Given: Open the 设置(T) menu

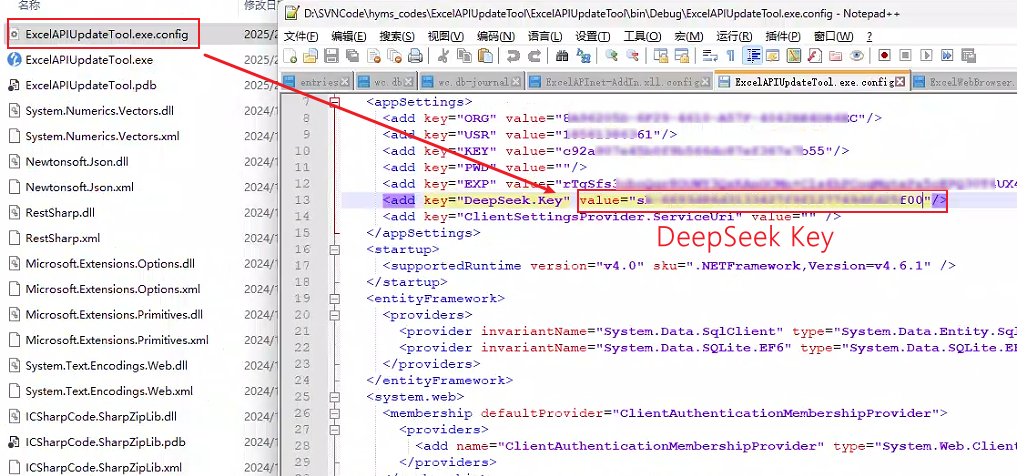Looking at the screenshot, I should point(593,36).
